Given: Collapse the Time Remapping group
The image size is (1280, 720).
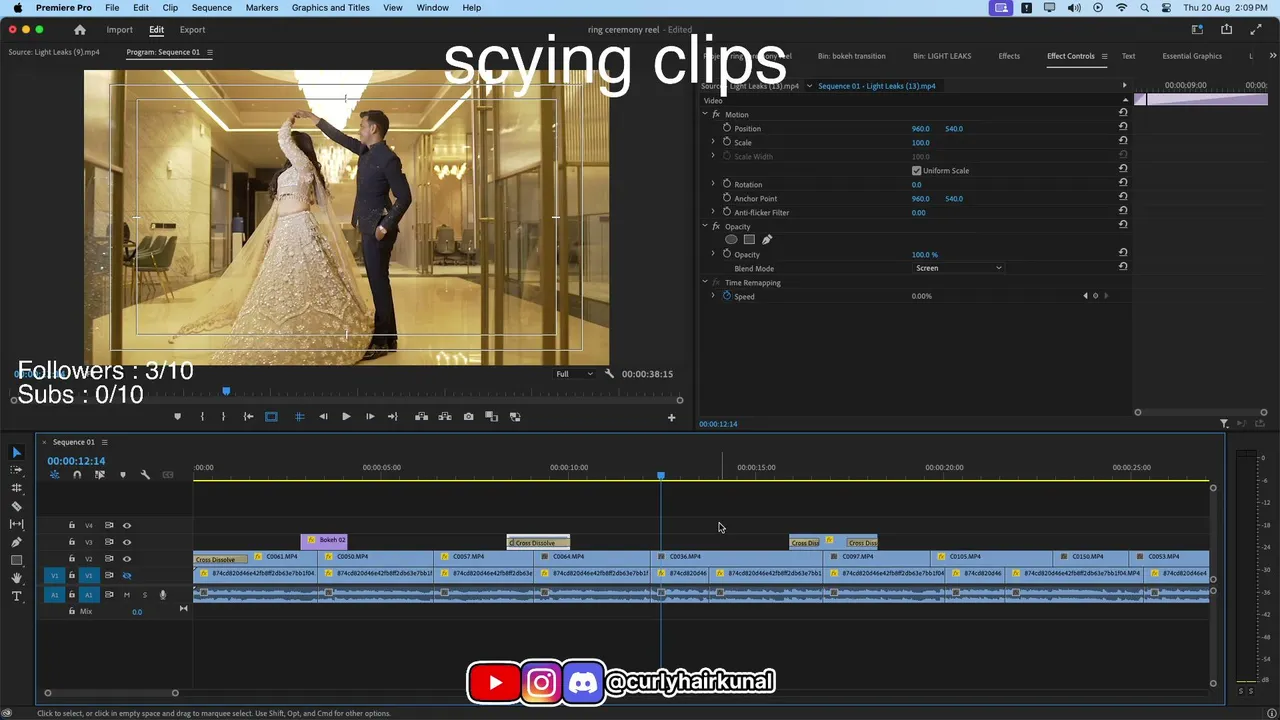Looking at the screenshot, I should click(x=704, y=282).
